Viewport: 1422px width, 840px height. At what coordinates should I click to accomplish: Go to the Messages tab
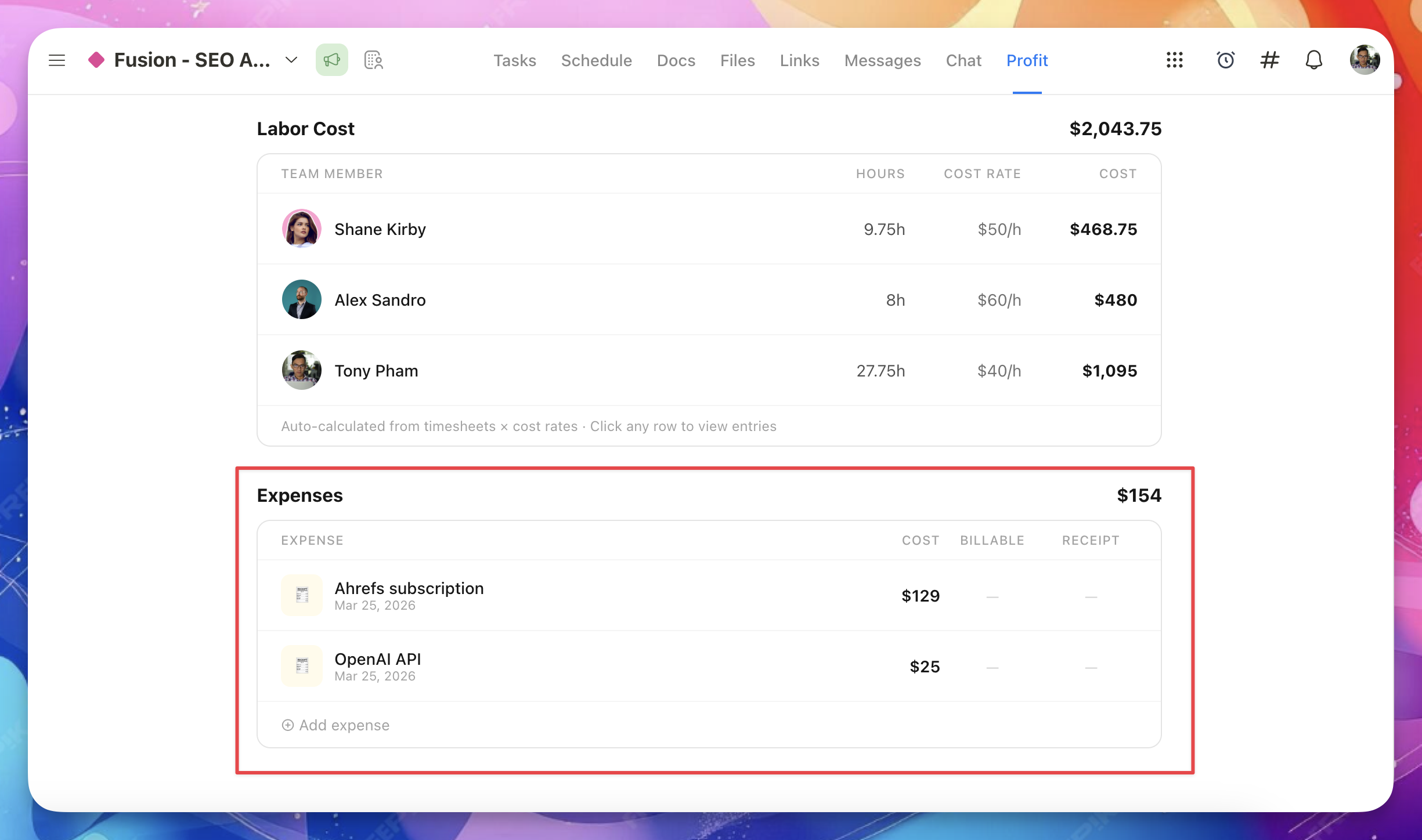point(882,60)
